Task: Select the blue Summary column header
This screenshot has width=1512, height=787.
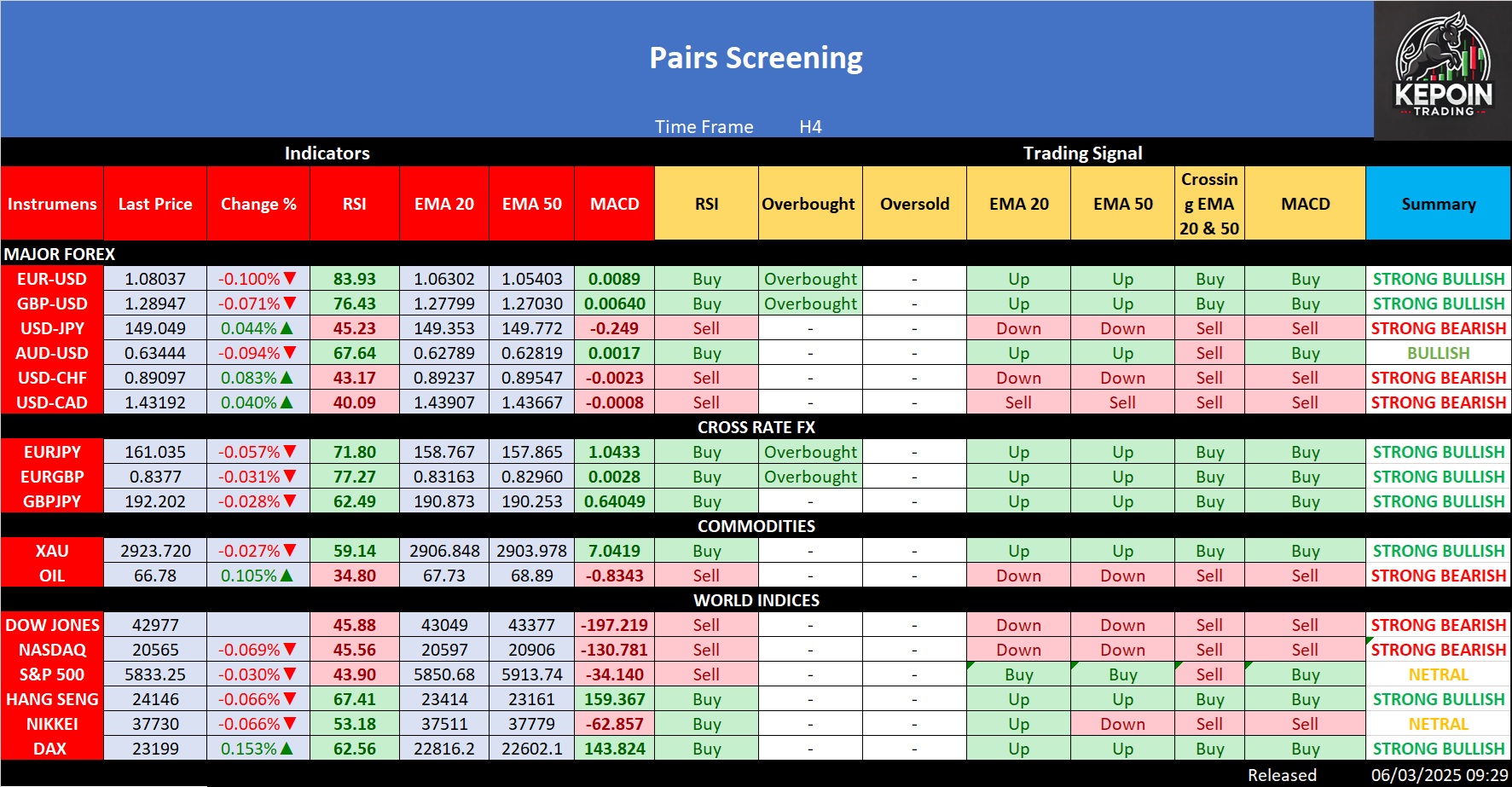Action: click(1438, 204)
